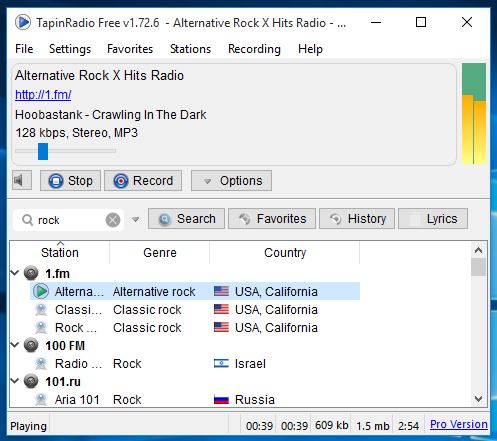497x441 pixels.
Task: Click into the rock search field
Action: tap(68, 220)
